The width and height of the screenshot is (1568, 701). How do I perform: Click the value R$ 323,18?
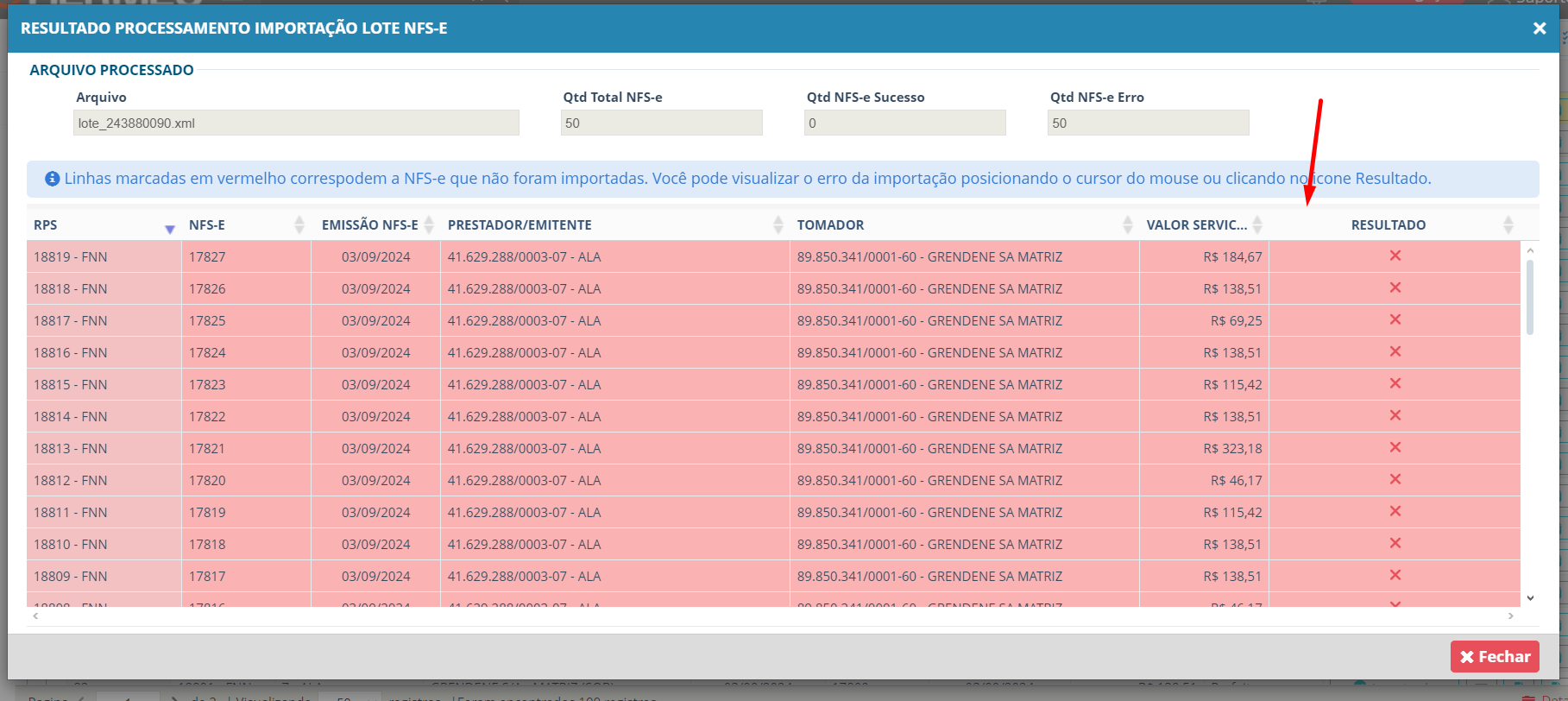(1232, 448)
